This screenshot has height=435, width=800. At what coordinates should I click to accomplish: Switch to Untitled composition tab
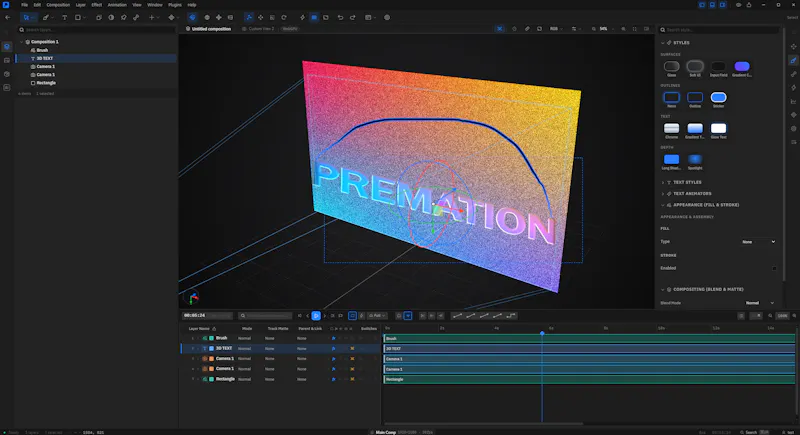(x=209, y=29)
